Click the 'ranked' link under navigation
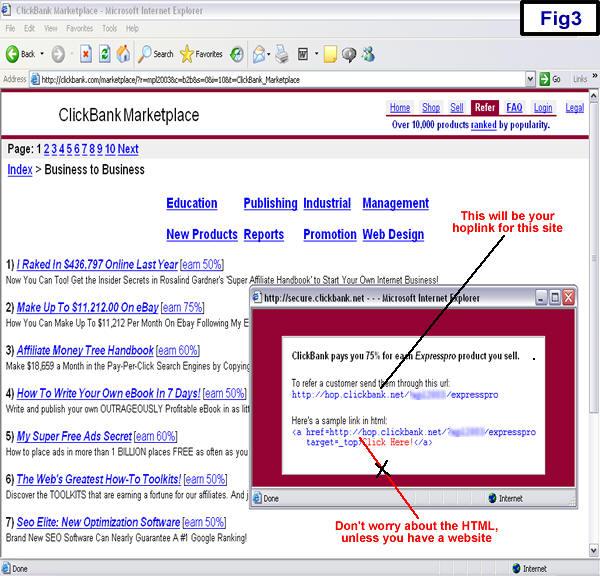 484,125
